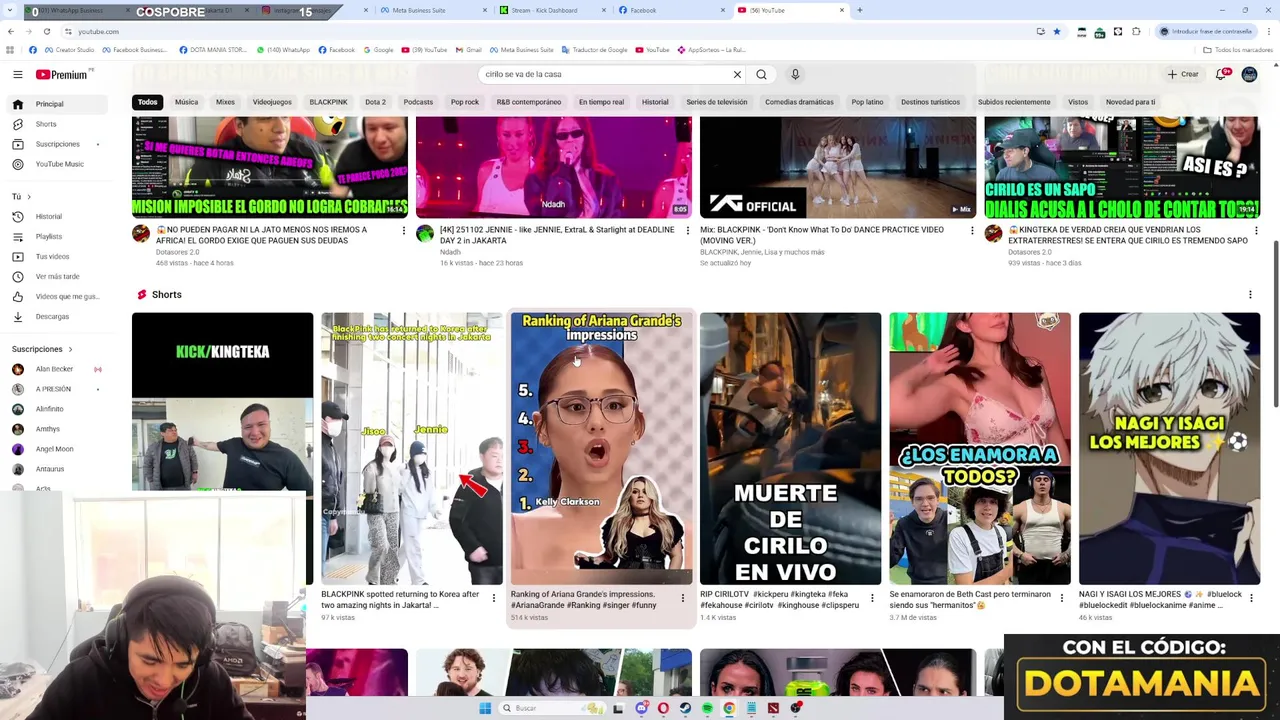The width and height of the screenshot is (1280, 720).
Task: Select the Videojuegos filter chip
Action: click(x=272, y=102)
